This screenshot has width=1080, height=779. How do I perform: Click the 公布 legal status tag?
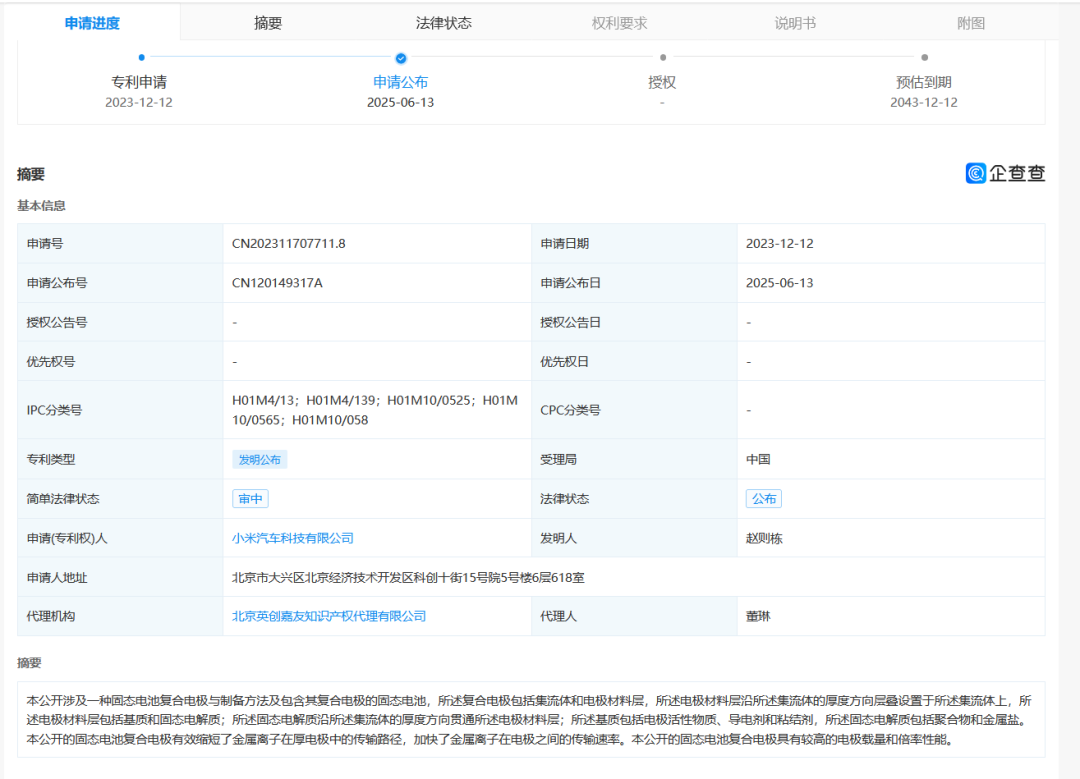[x=764, y=499]
